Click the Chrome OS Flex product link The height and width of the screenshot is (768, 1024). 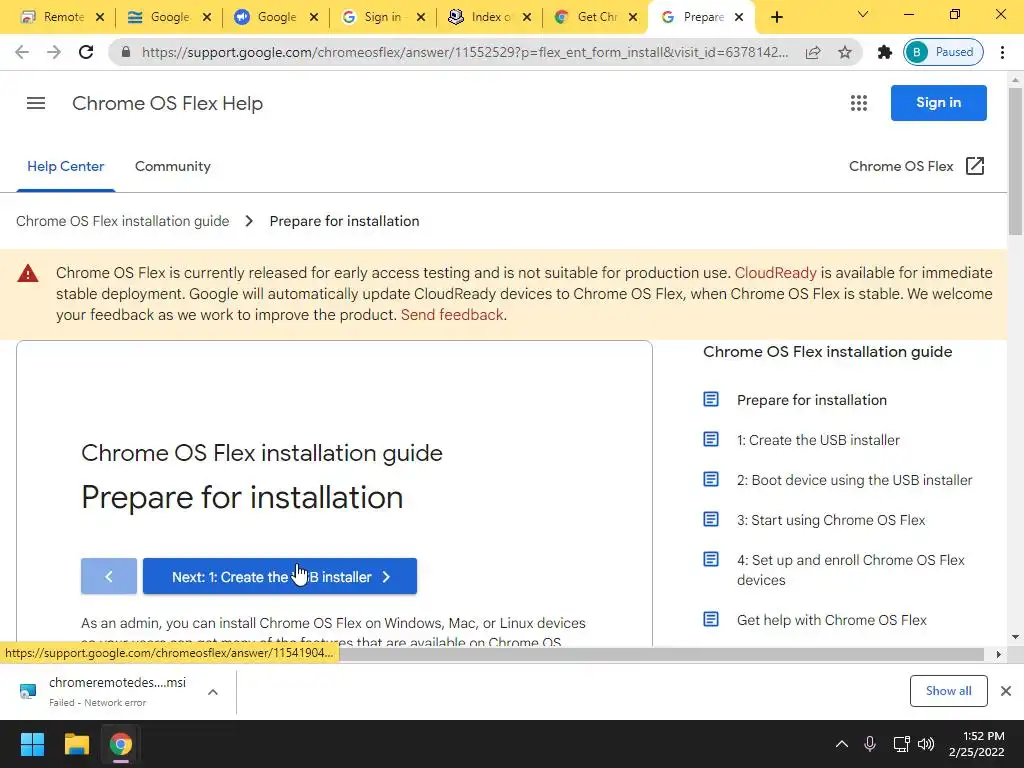(901, 167)
